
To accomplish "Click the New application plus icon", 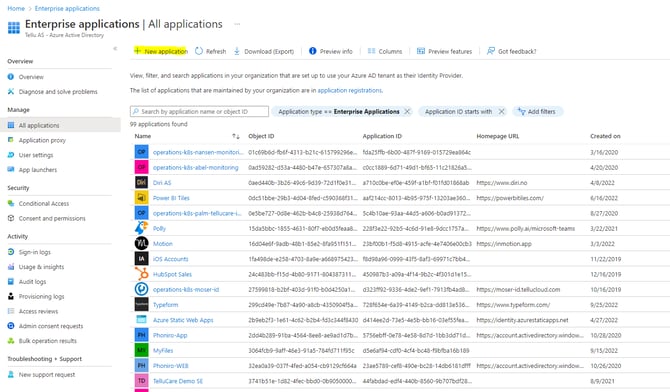I will pos(137,51).
